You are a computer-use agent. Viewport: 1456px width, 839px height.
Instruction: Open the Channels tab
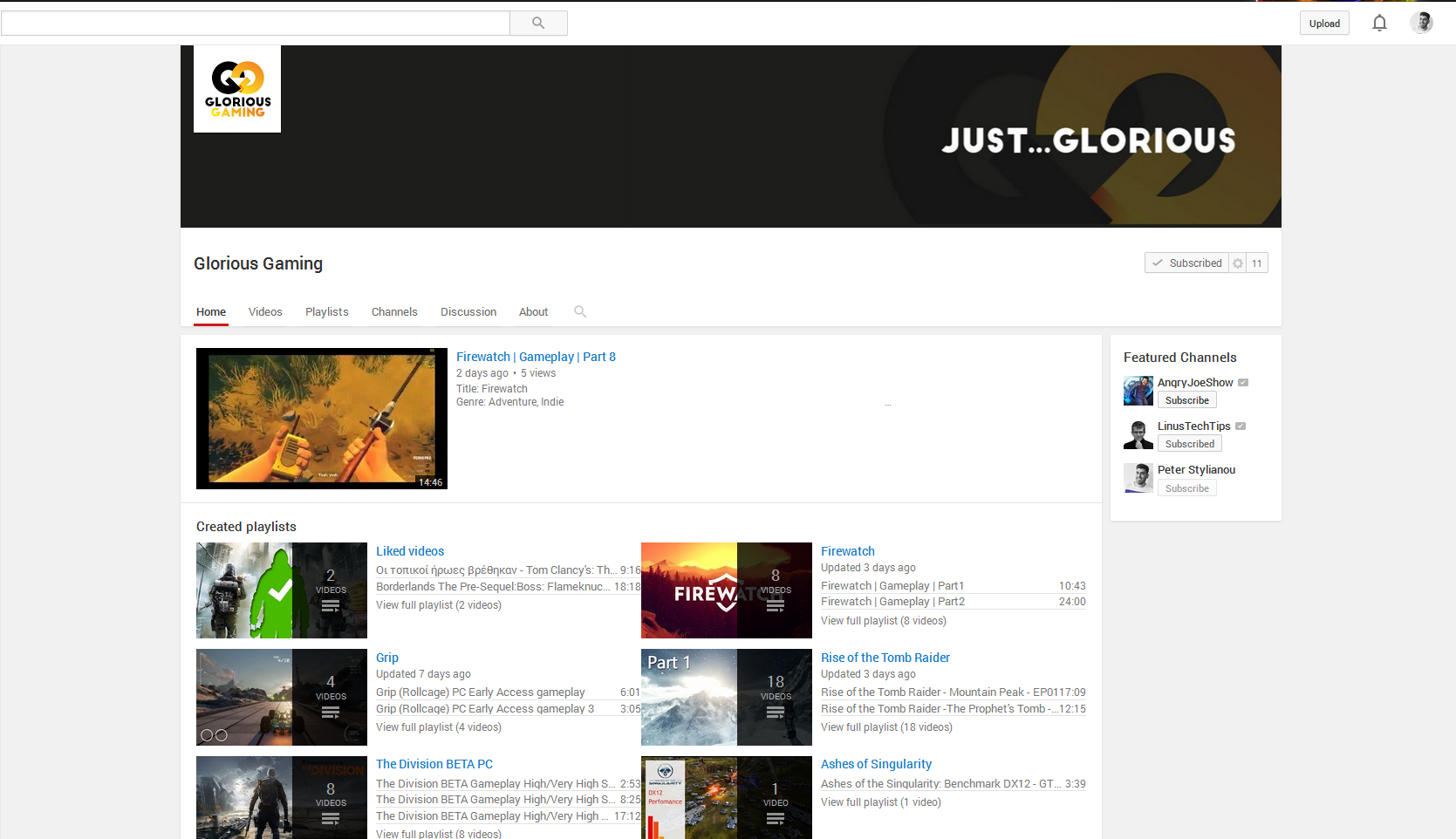(x=394, y=312)
